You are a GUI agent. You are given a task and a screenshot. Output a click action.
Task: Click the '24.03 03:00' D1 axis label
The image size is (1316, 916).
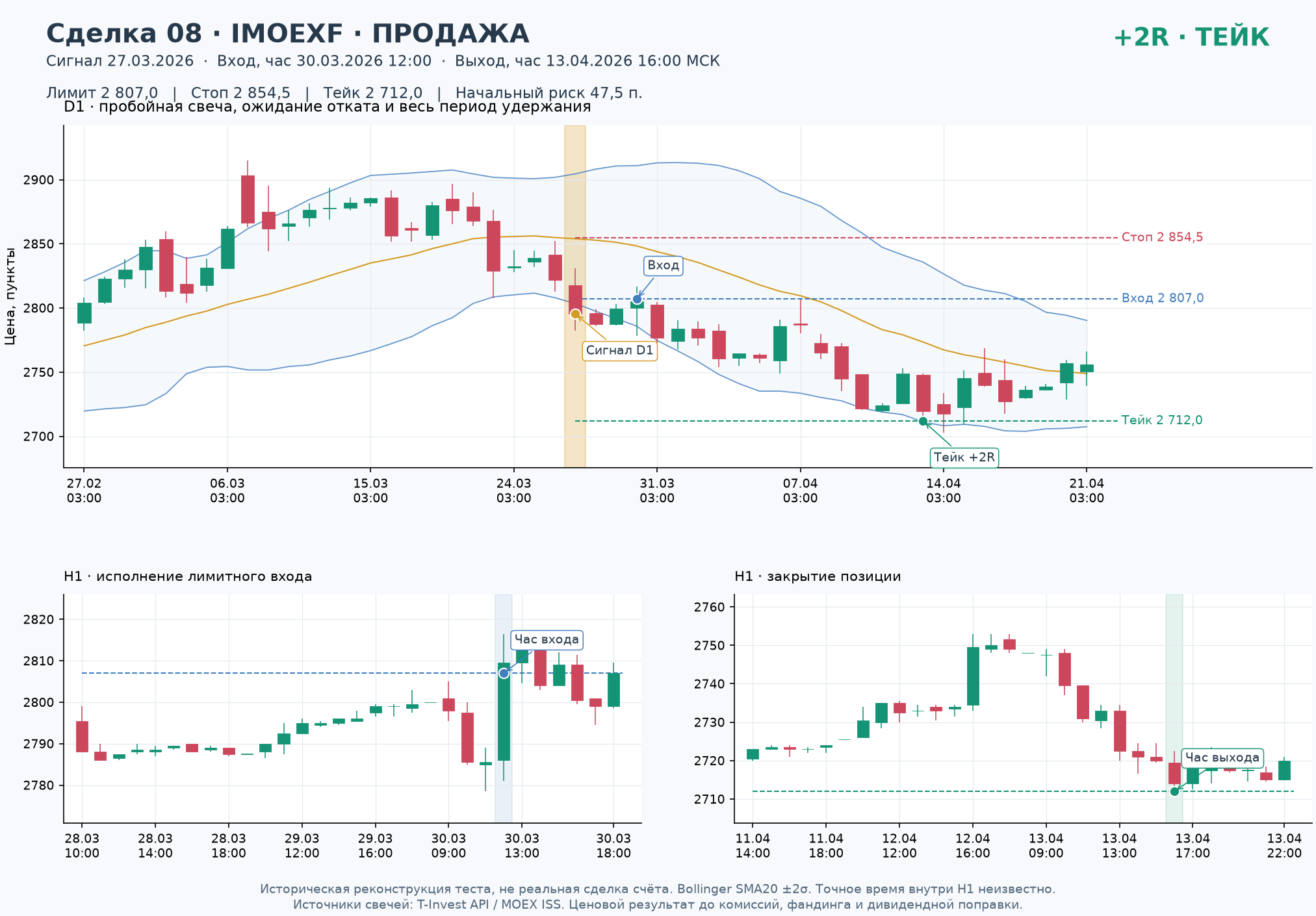coord(513,491)
